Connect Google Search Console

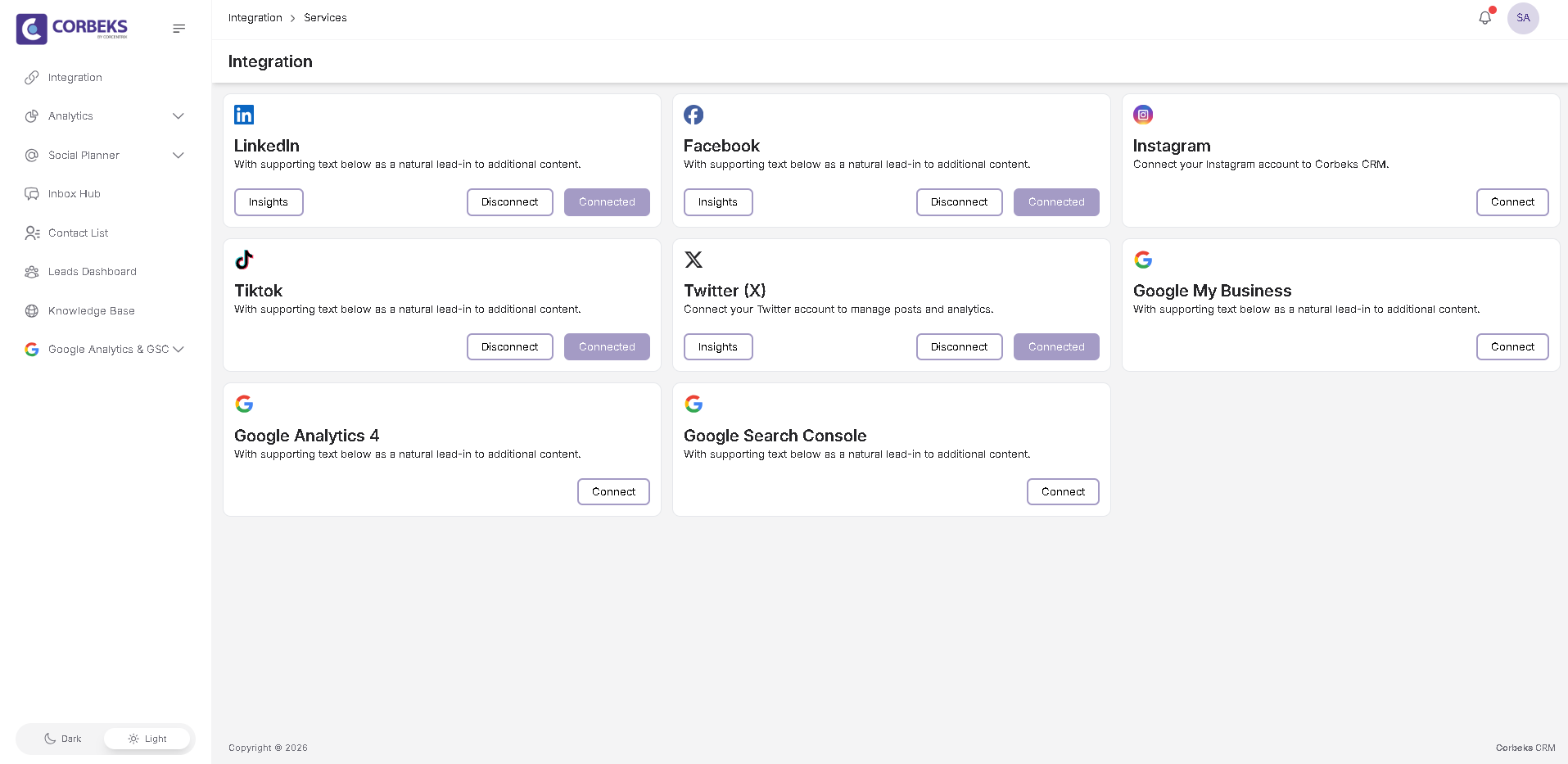[x=1063, y=492]
